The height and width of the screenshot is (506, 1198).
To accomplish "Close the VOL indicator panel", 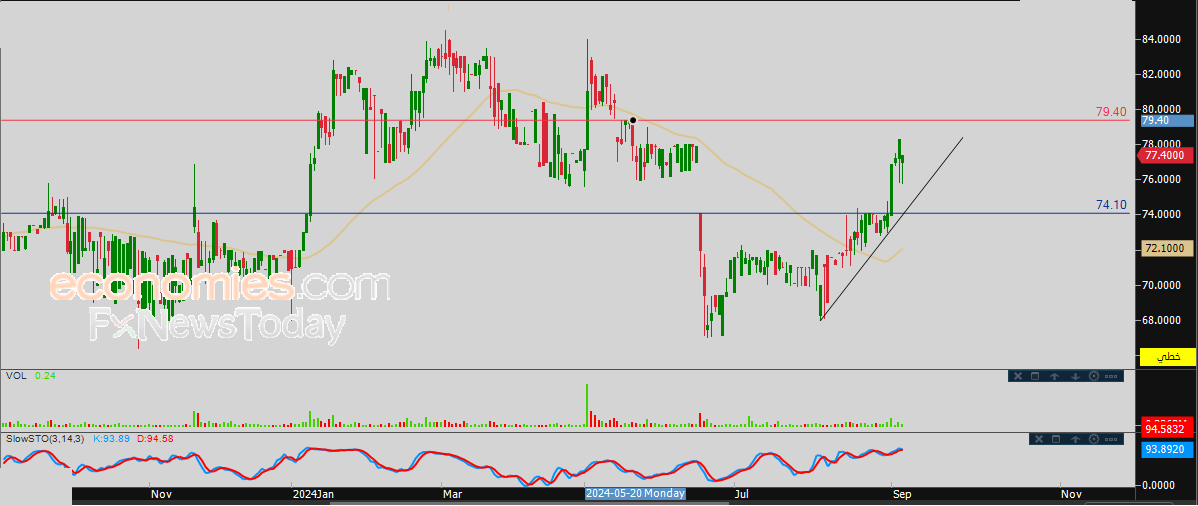I will tap(1018, 376).
